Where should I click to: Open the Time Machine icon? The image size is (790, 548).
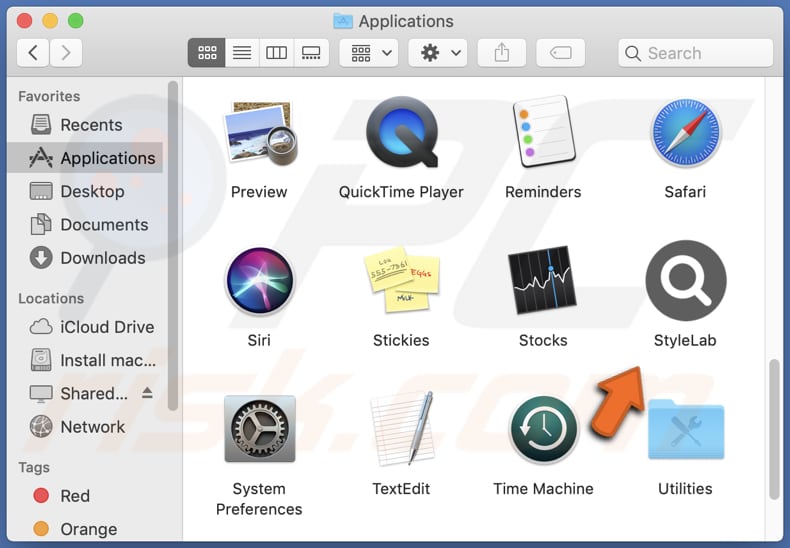pyautogui.click(x=543, y=430)
